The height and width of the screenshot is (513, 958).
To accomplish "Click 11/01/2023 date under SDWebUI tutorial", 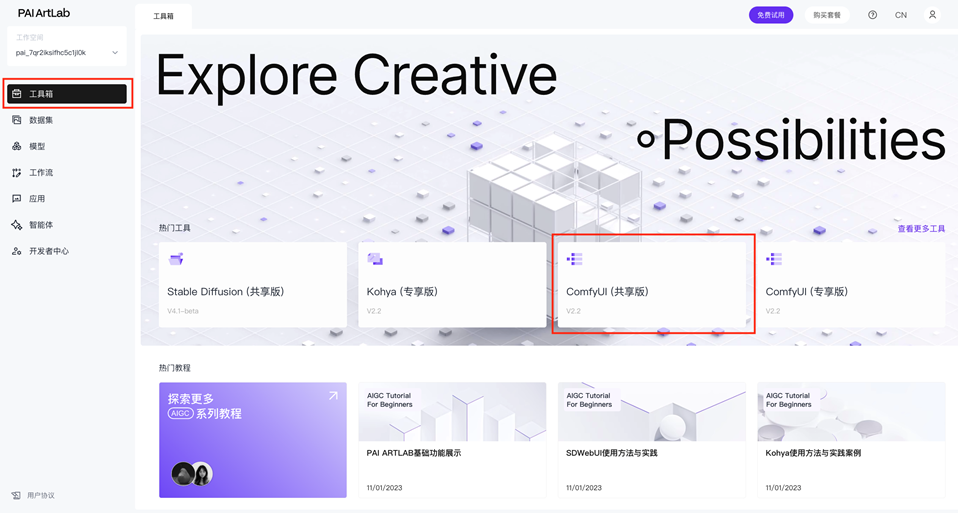I will point(584,487).
